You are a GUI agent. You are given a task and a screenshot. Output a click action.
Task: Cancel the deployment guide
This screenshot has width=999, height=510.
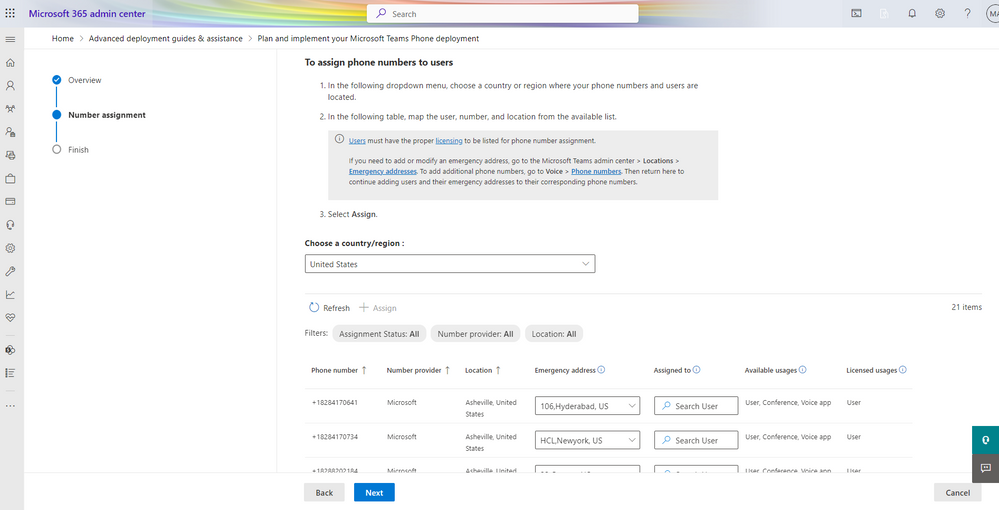pyautogui.click(x=958, y=492)
